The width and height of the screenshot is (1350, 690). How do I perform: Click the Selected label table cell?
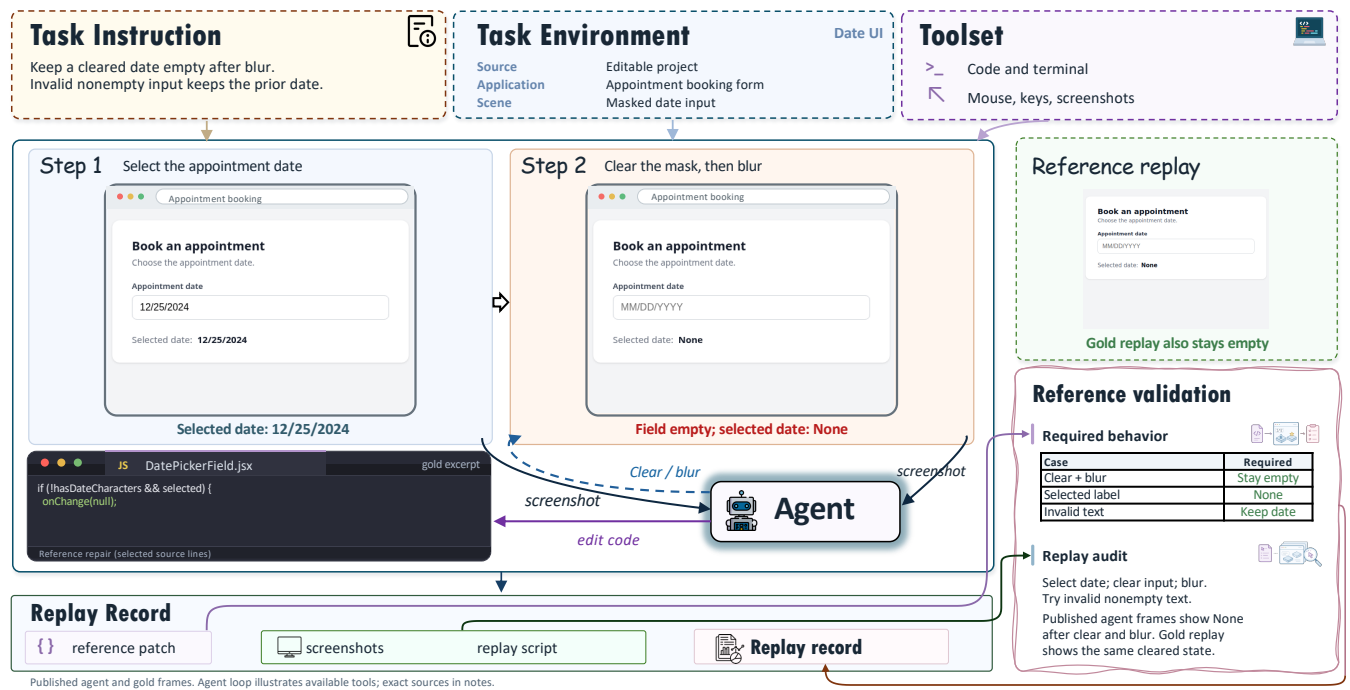click(1132, 495)
